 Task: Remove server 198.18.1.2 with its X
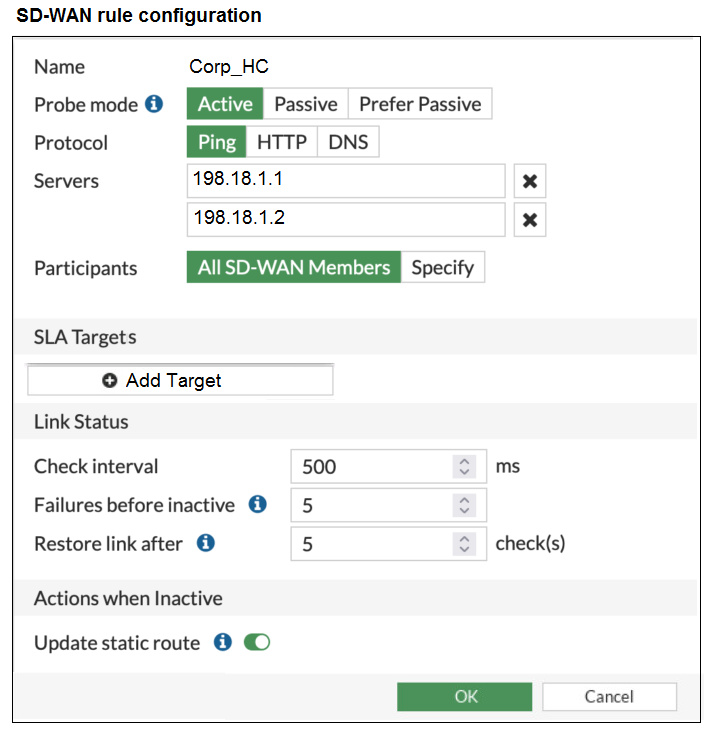(529, 220)
